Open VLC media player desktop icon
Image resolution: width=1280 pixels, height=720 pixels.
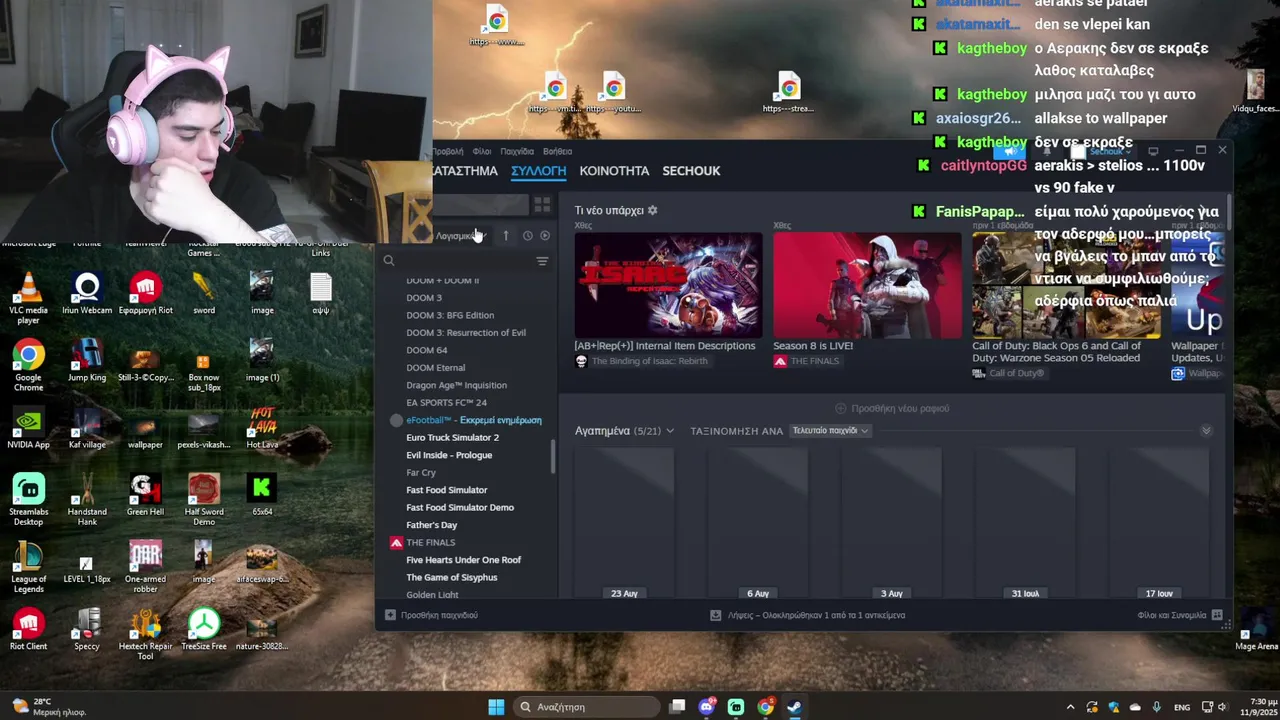[28, 298]
